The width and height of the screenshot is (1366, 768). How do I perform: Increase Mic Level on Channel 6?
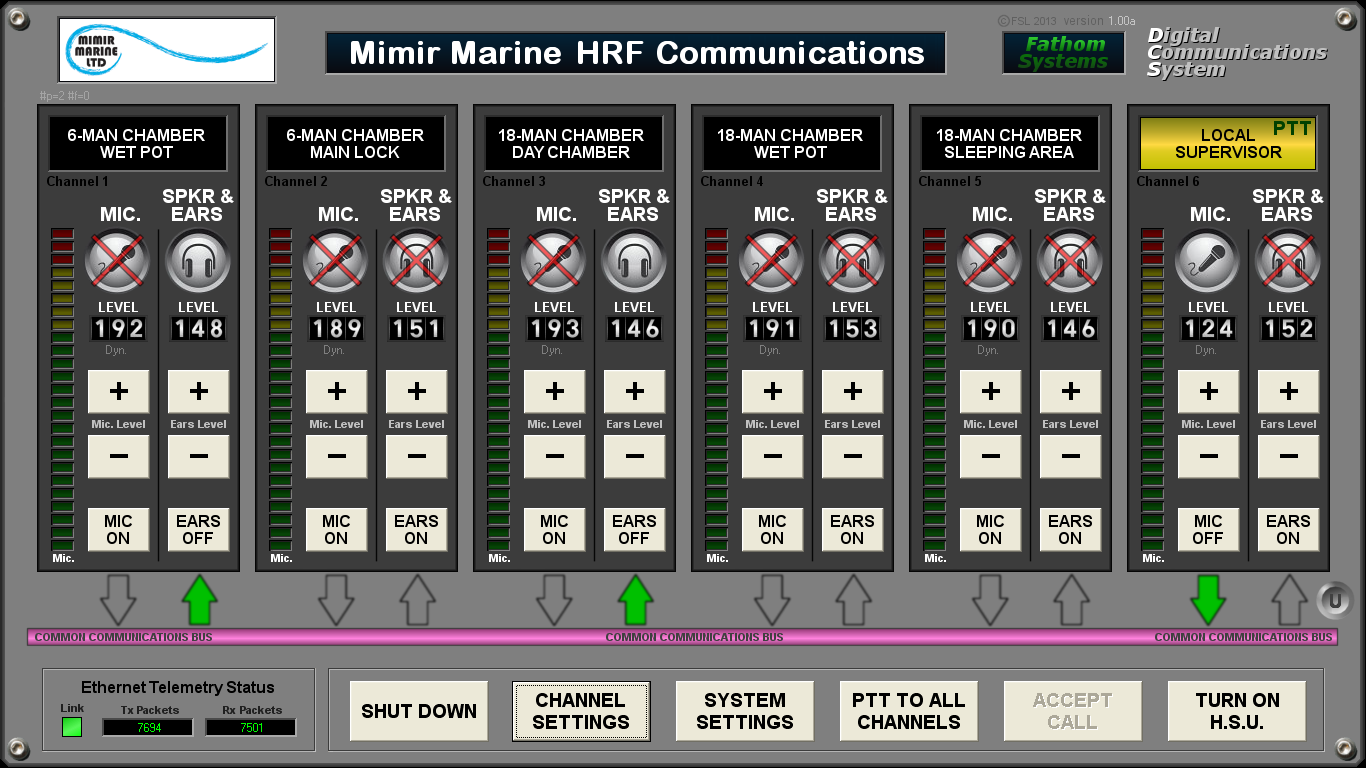pos(1208,392)
